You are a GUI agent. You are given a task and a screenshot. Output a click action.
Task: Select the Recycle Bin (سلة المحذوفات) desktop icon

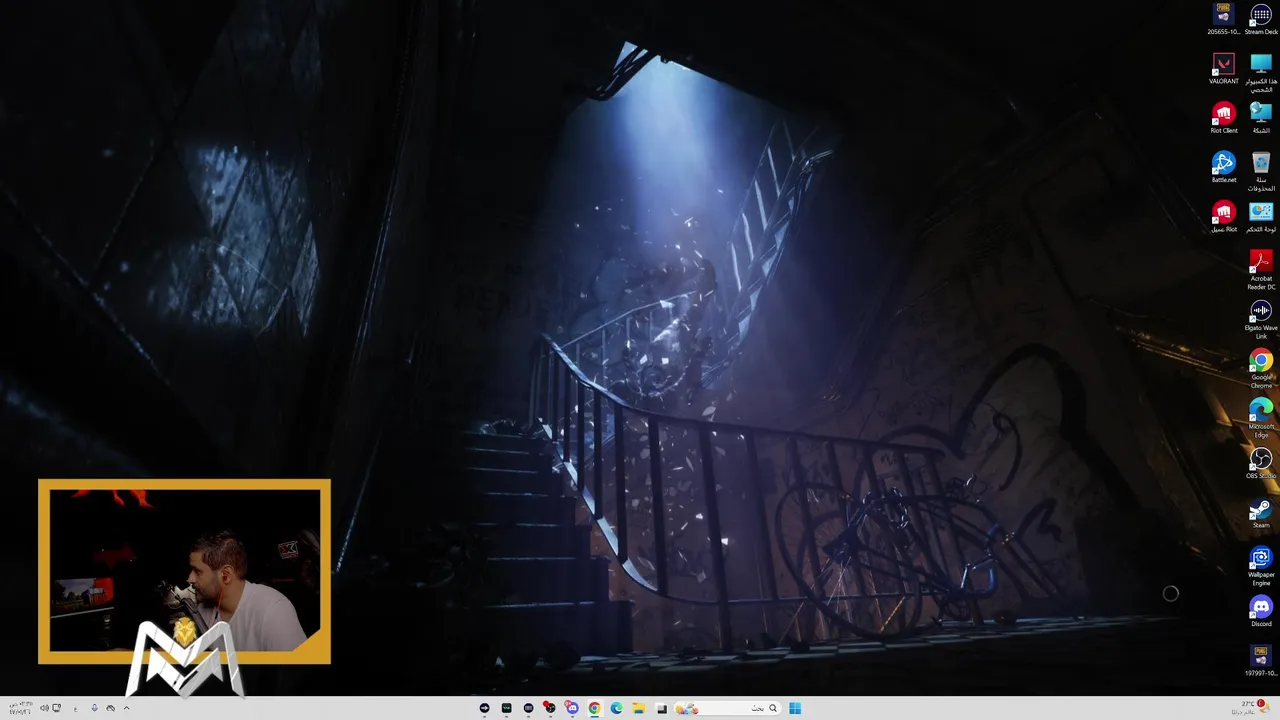[x=1261, y=171]
